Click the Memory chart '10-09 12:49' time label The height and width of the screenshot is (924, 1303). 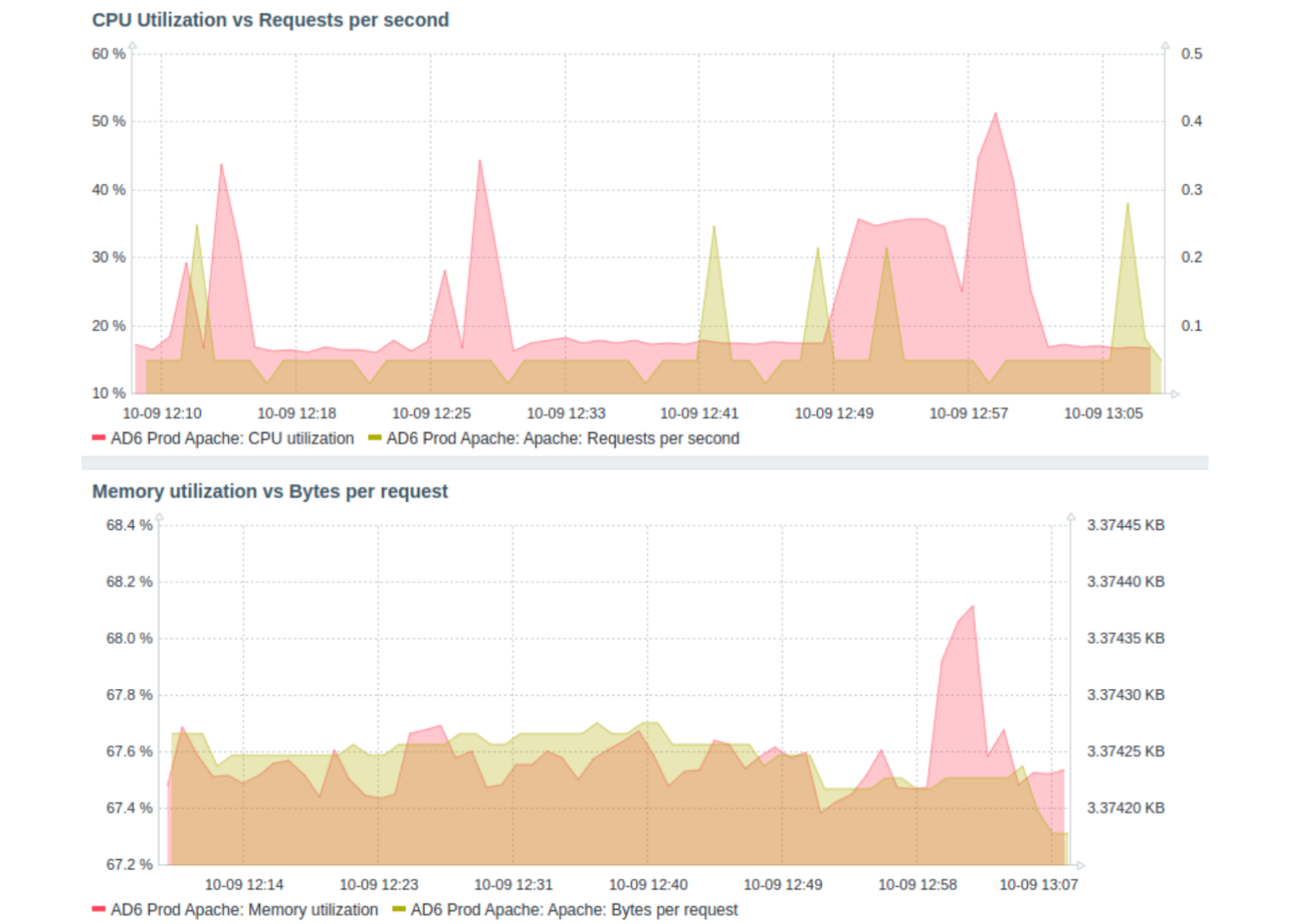783,885
